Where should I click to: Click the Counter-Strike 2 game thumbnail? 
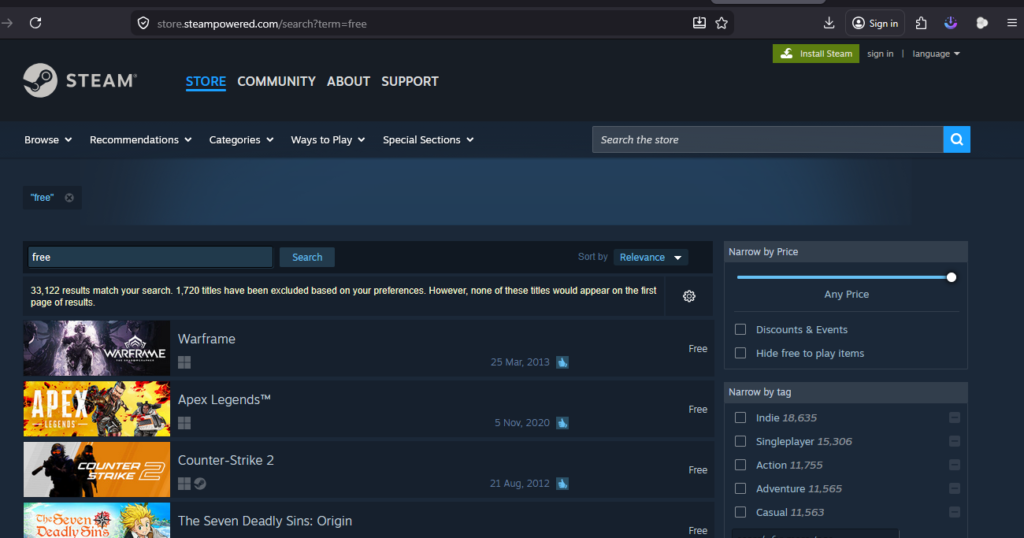click(x=97, y=469)
